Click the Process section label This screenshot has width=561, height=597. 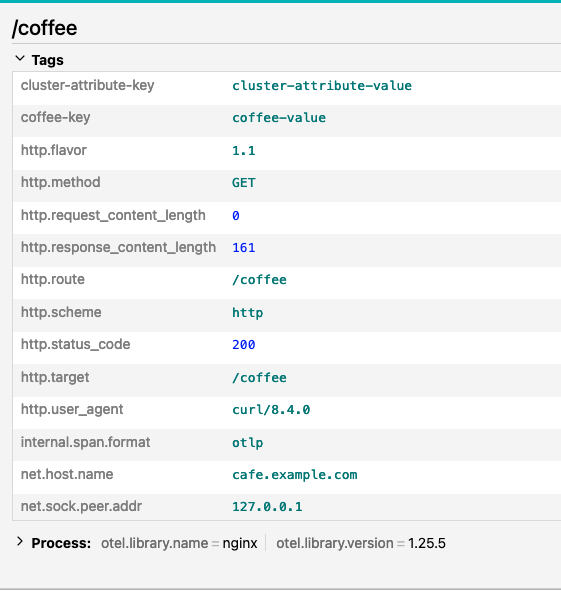61,543
